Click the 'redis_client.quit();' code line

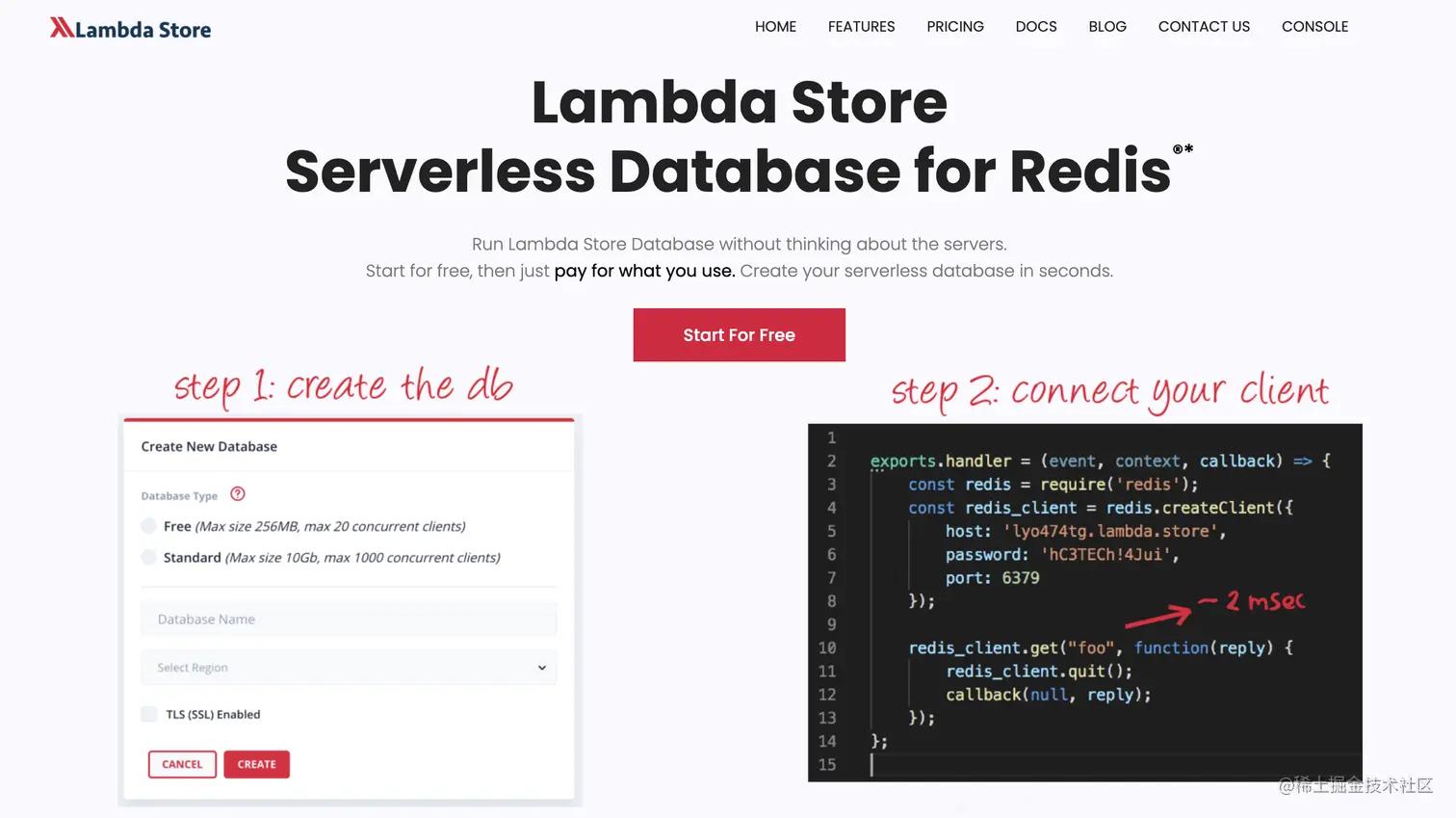click(1039, 671)
